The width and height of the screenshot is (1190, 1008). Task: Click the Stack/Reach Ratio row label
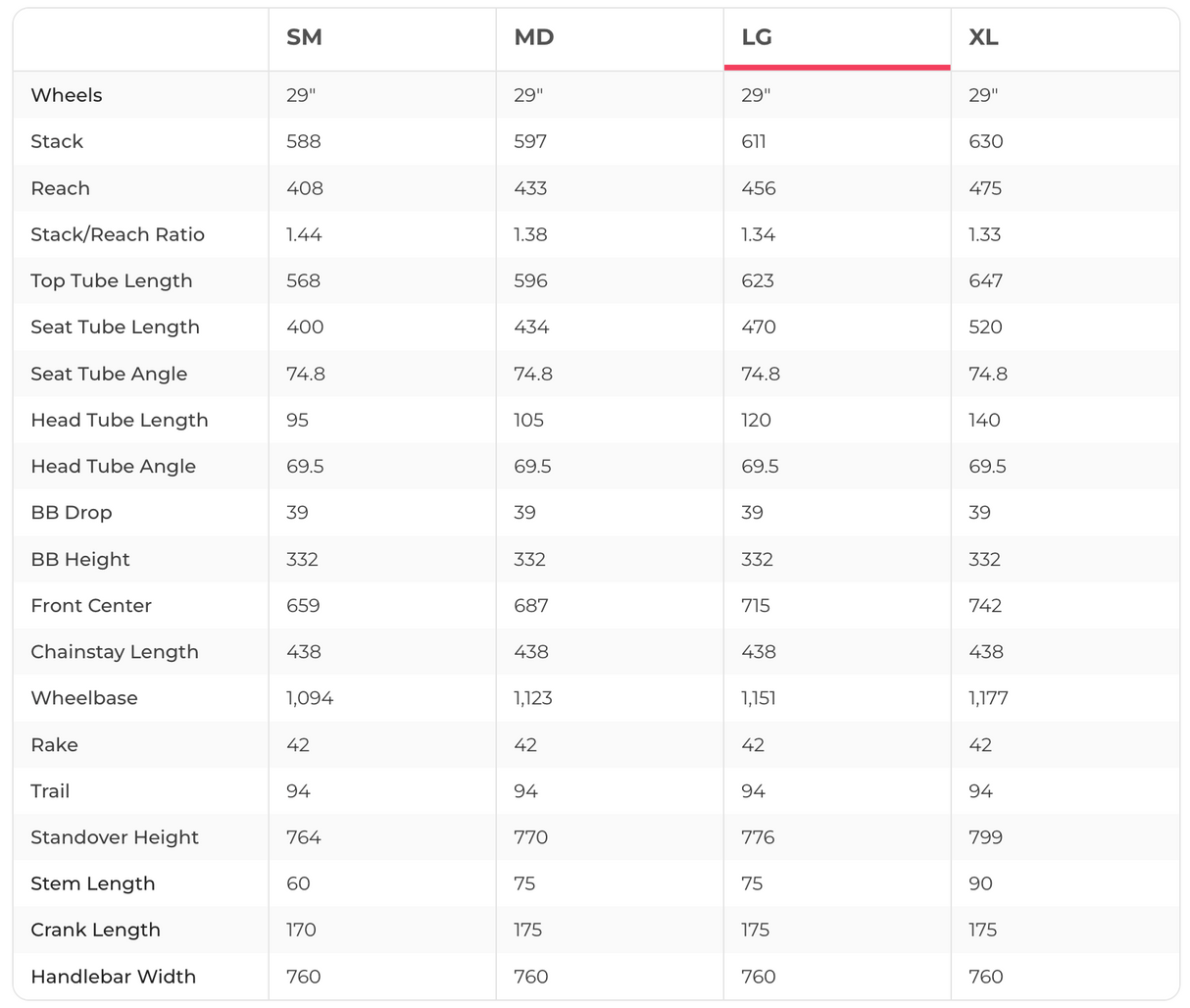pyautogui.click(x=118, y=234)
